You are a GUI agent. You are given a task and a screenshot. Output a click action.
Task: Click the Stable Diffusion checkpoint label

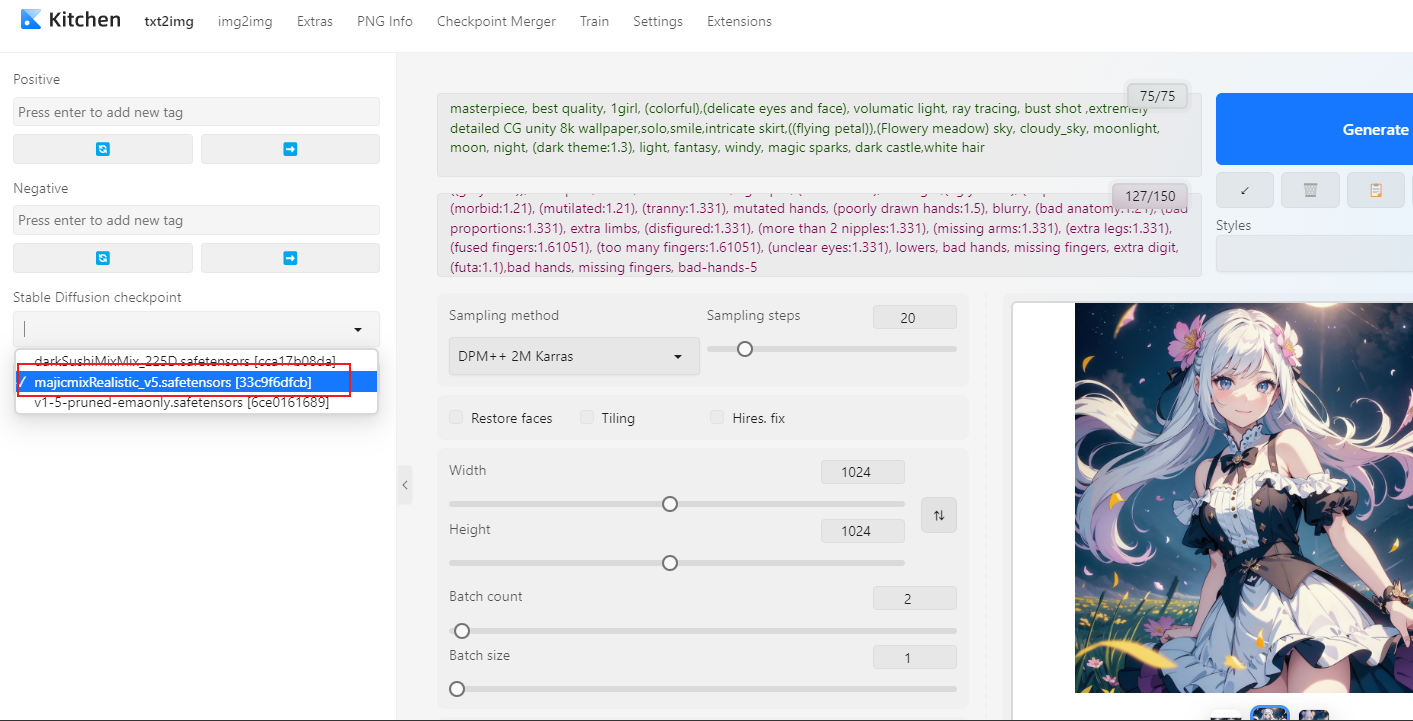pos(97,297)
